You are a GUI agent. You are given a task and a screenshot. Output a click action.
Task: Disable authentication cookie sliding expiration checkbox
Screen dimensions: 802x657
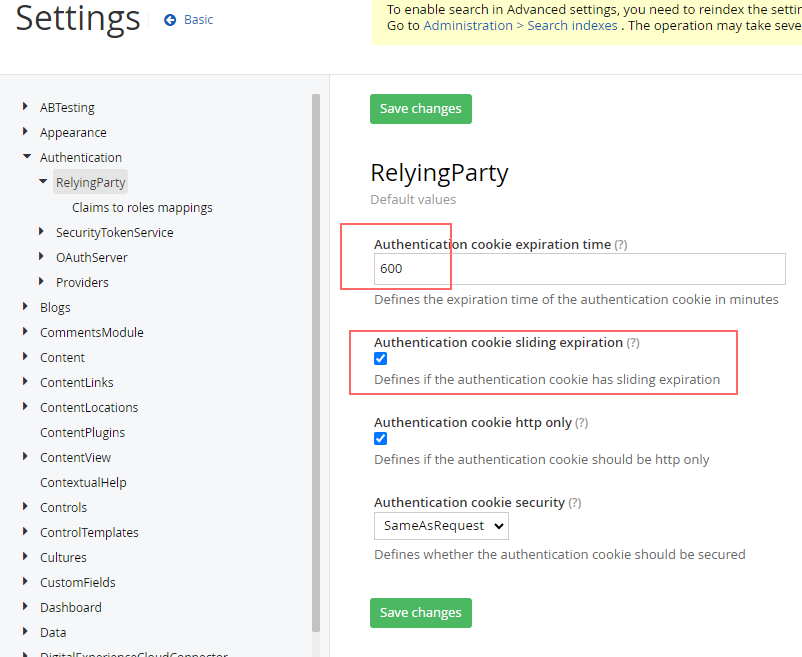point(381,359)
